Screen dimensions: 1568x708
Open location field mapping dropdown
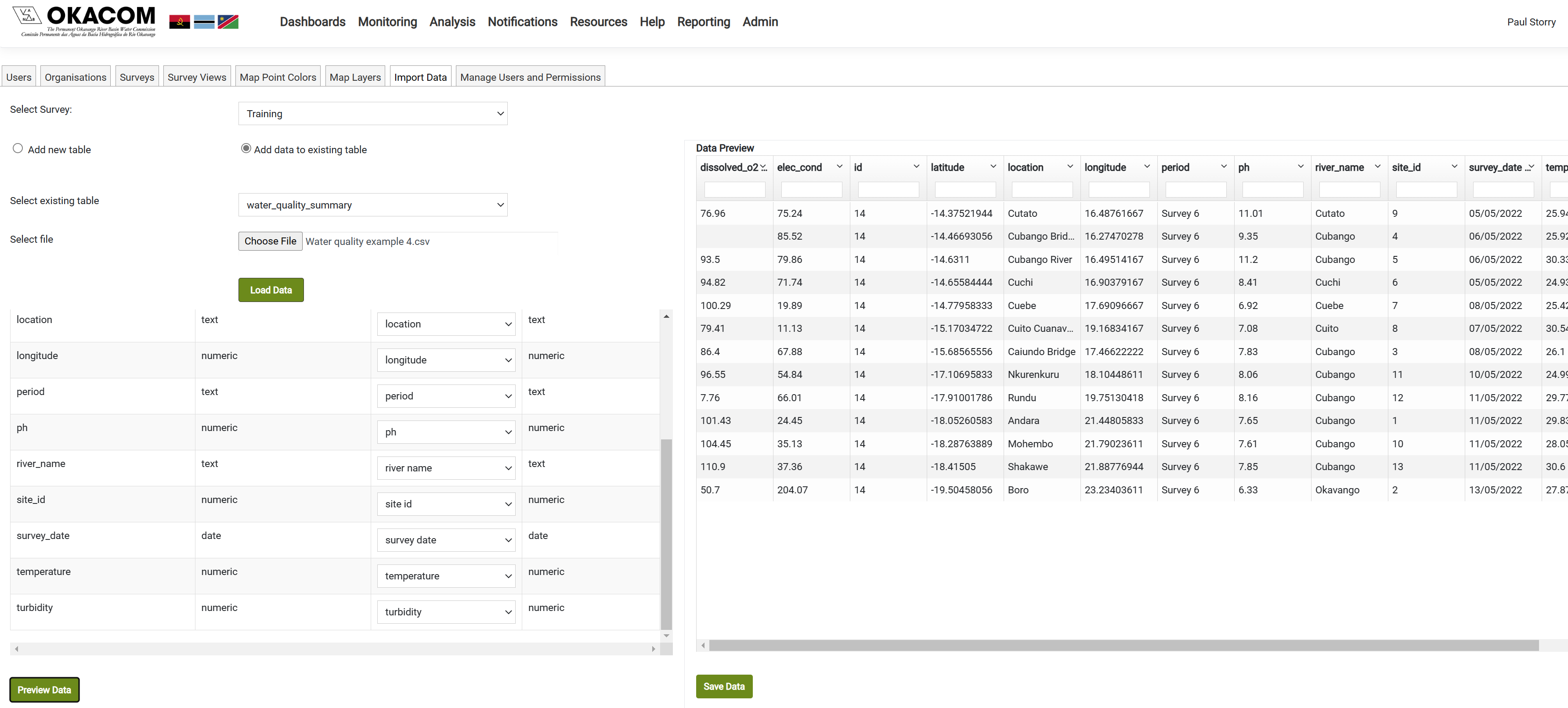pyautogui.click(x=446, y=323)
